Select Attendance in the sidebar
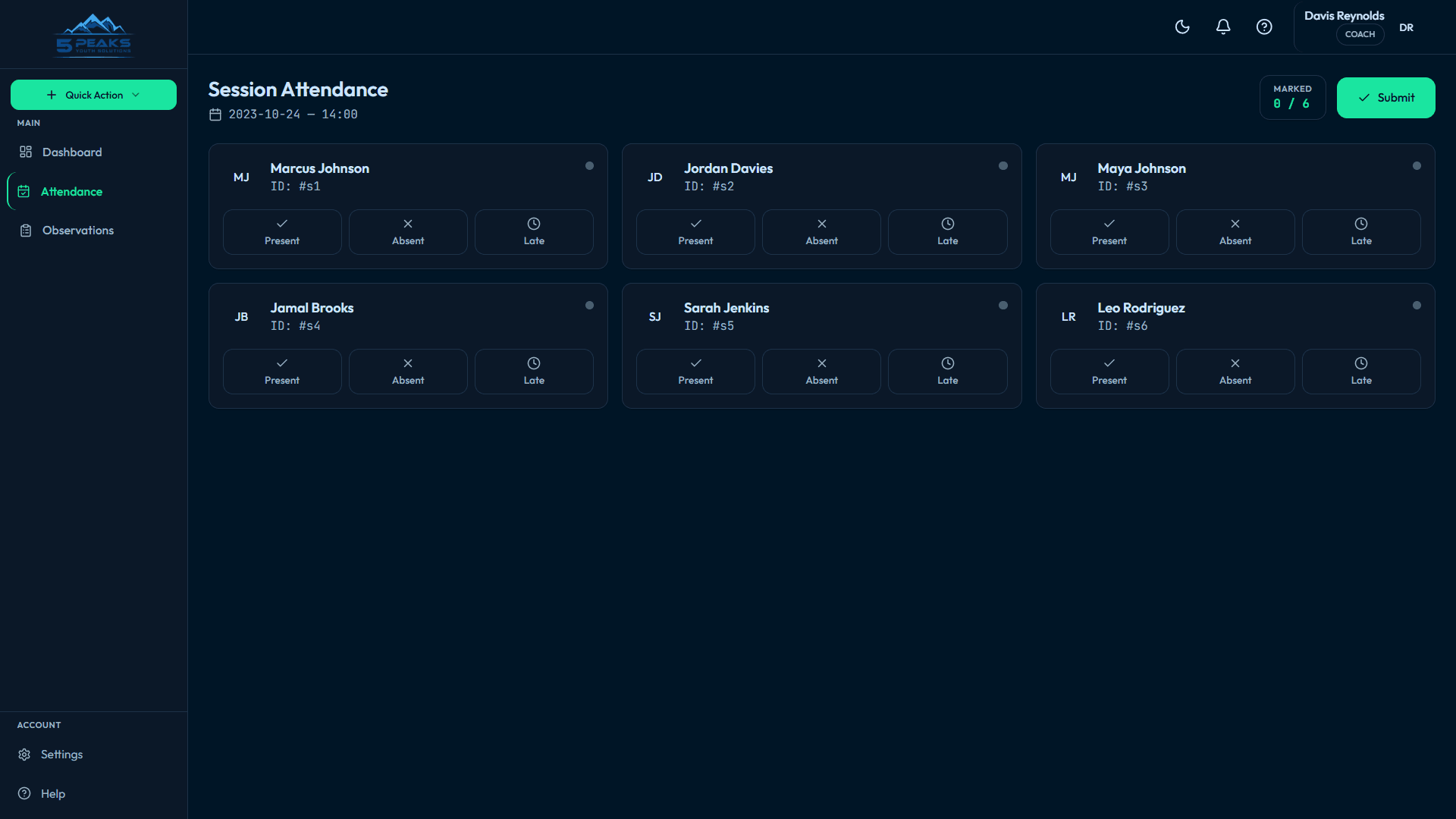 pos(93,192)
